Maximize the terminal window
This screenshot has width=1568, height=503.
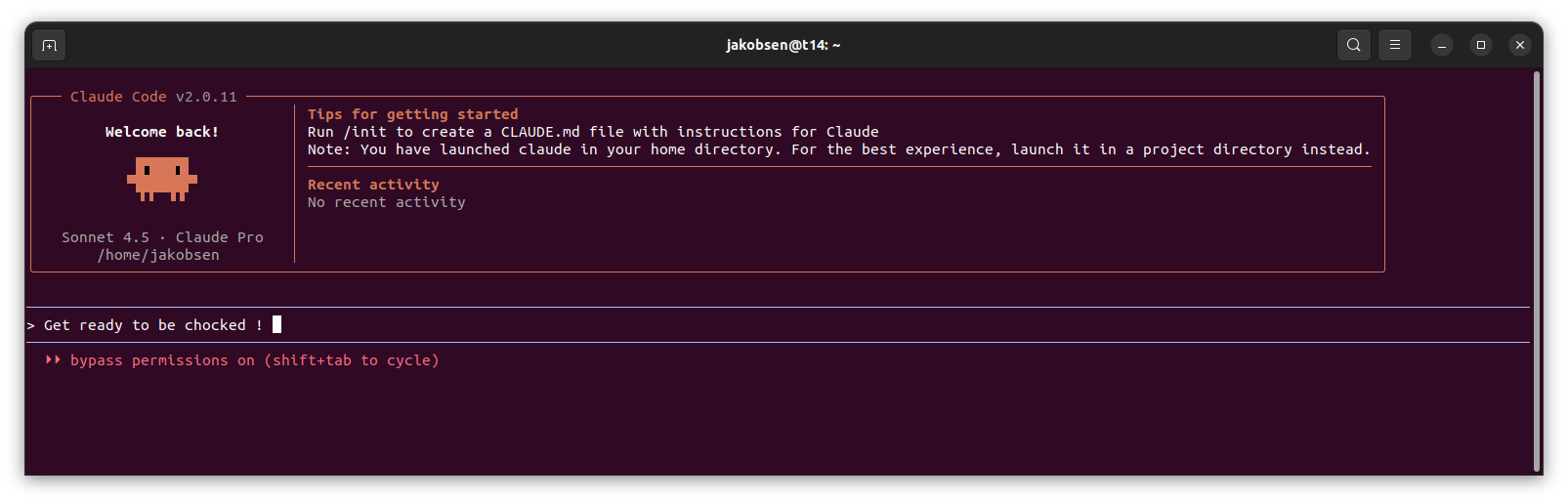click(x=1480, y=45)
